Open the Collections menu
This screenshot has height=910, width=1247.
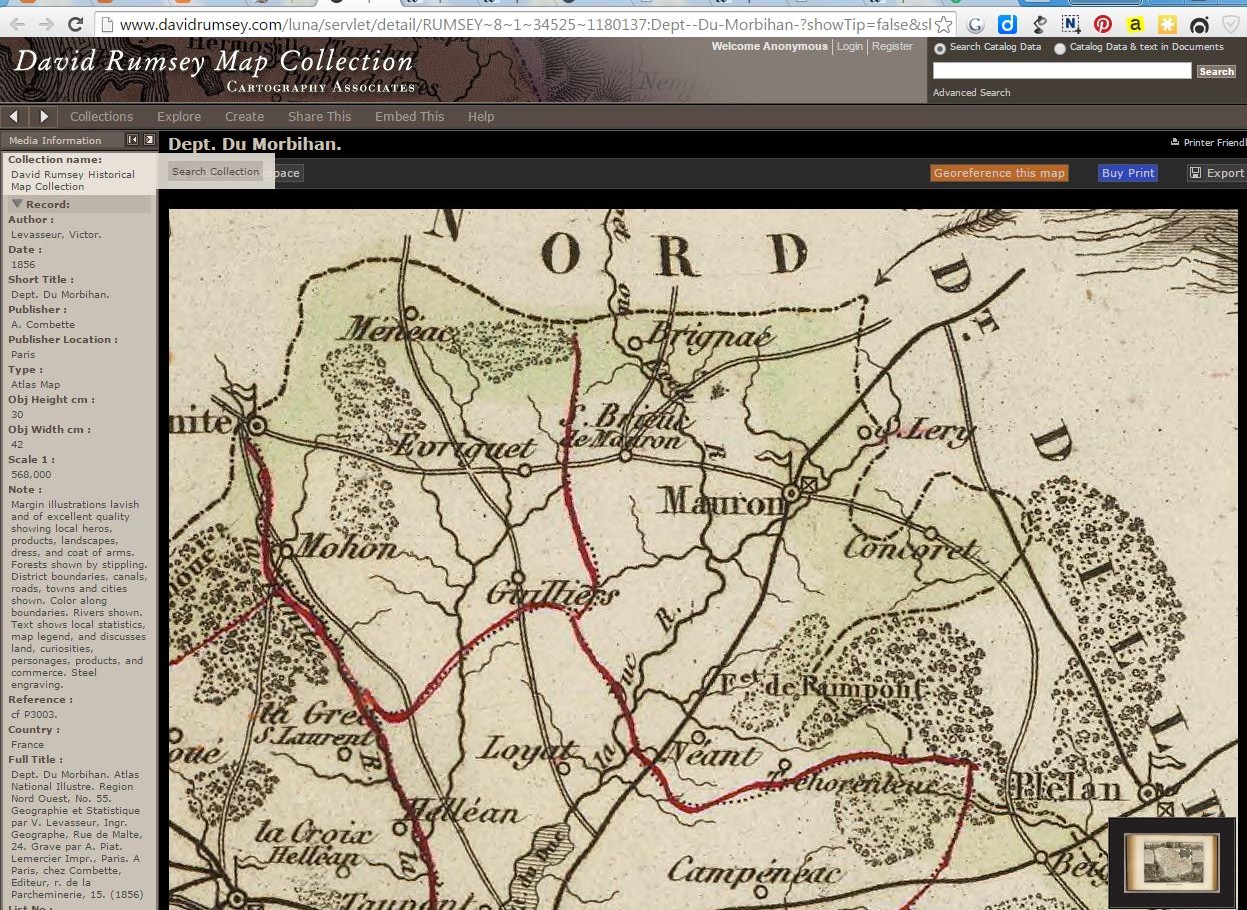[x=101, y=116]
